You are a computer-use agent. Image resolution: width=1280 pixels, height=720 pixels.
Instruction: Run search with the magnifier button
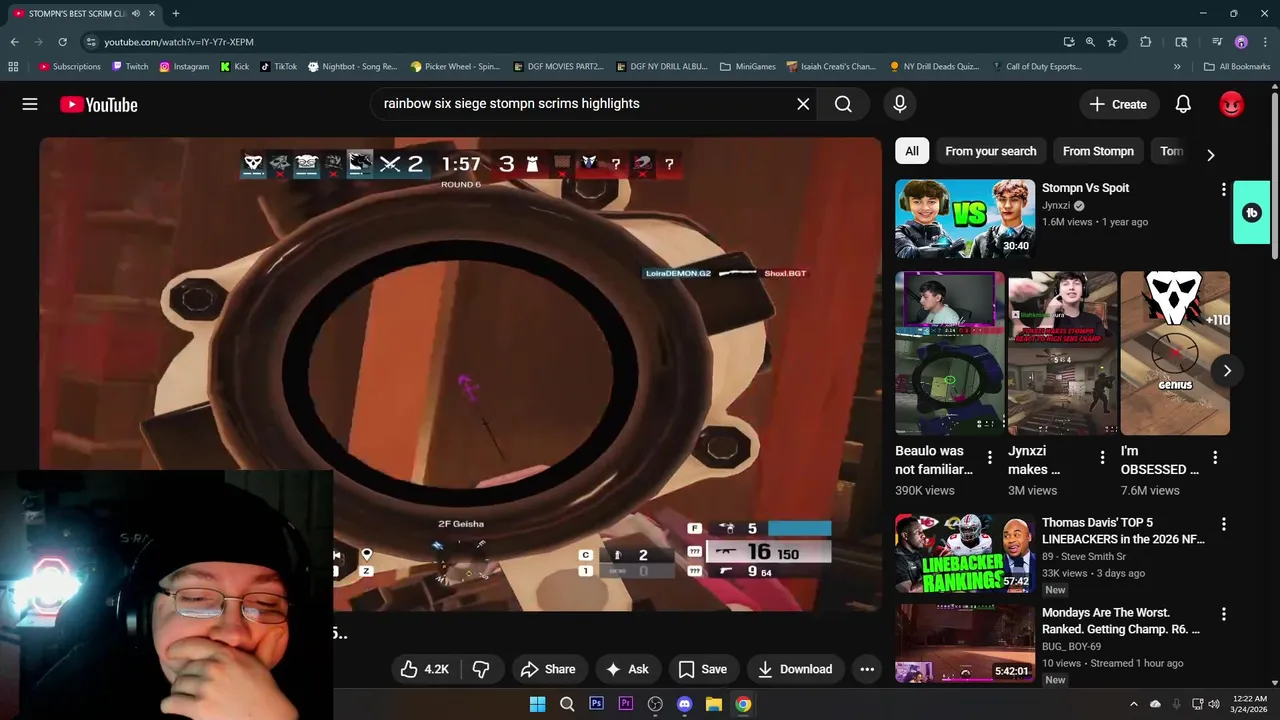(x=843, y=104)
